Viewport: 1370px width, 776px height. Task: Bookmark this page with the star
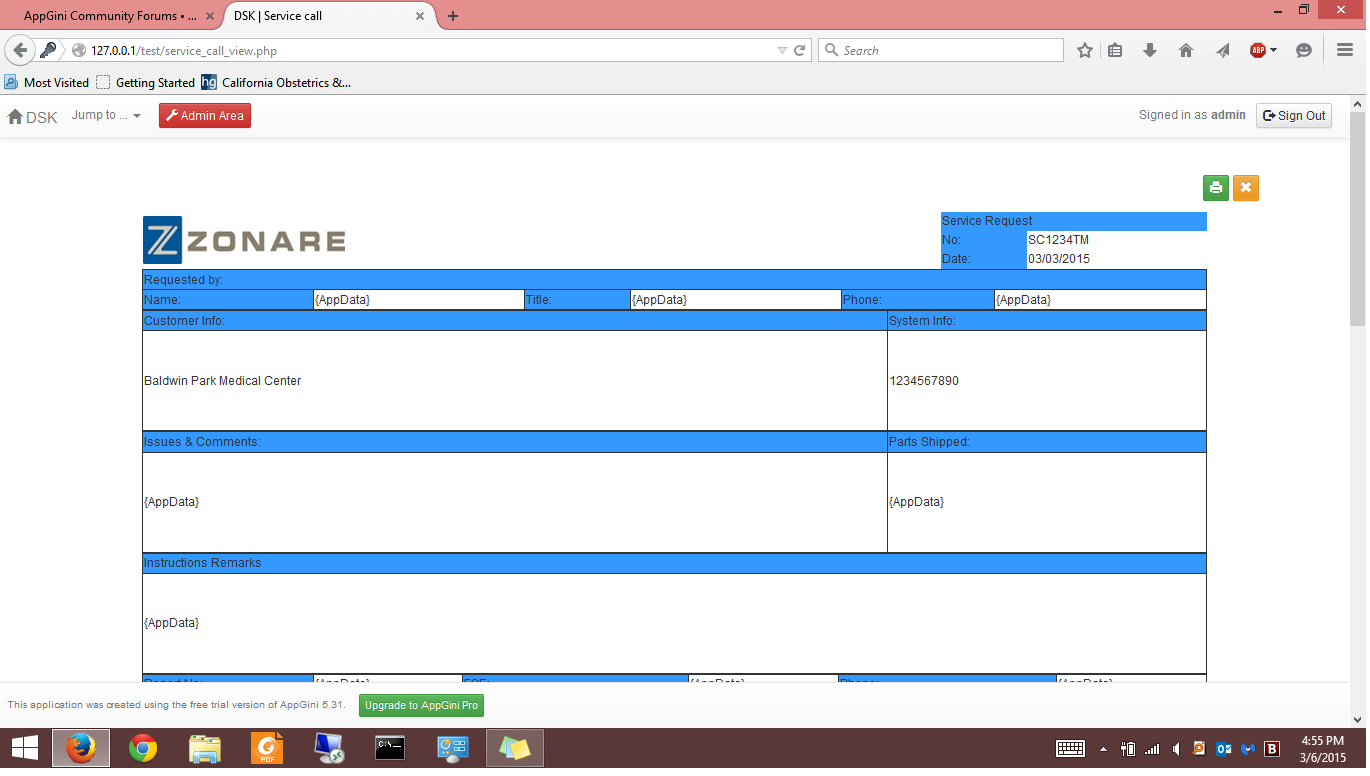point(1085,50)
